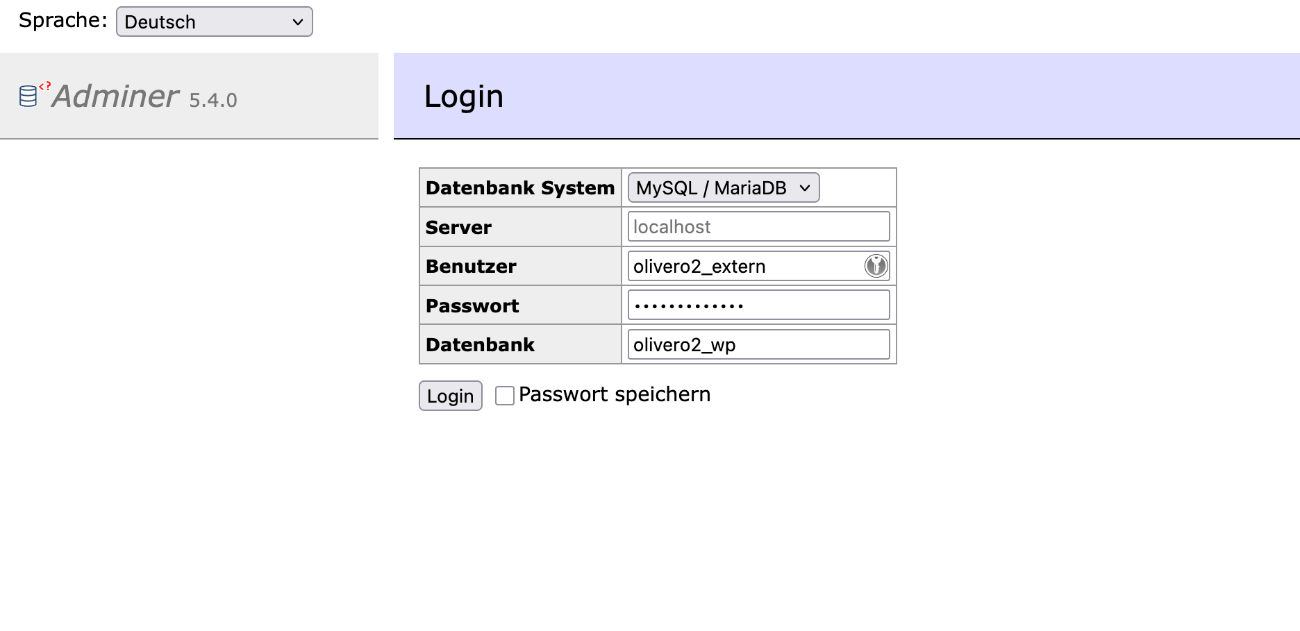Click the Server row label
This screenshot has height=631, width=1300.
pos(459,227)
